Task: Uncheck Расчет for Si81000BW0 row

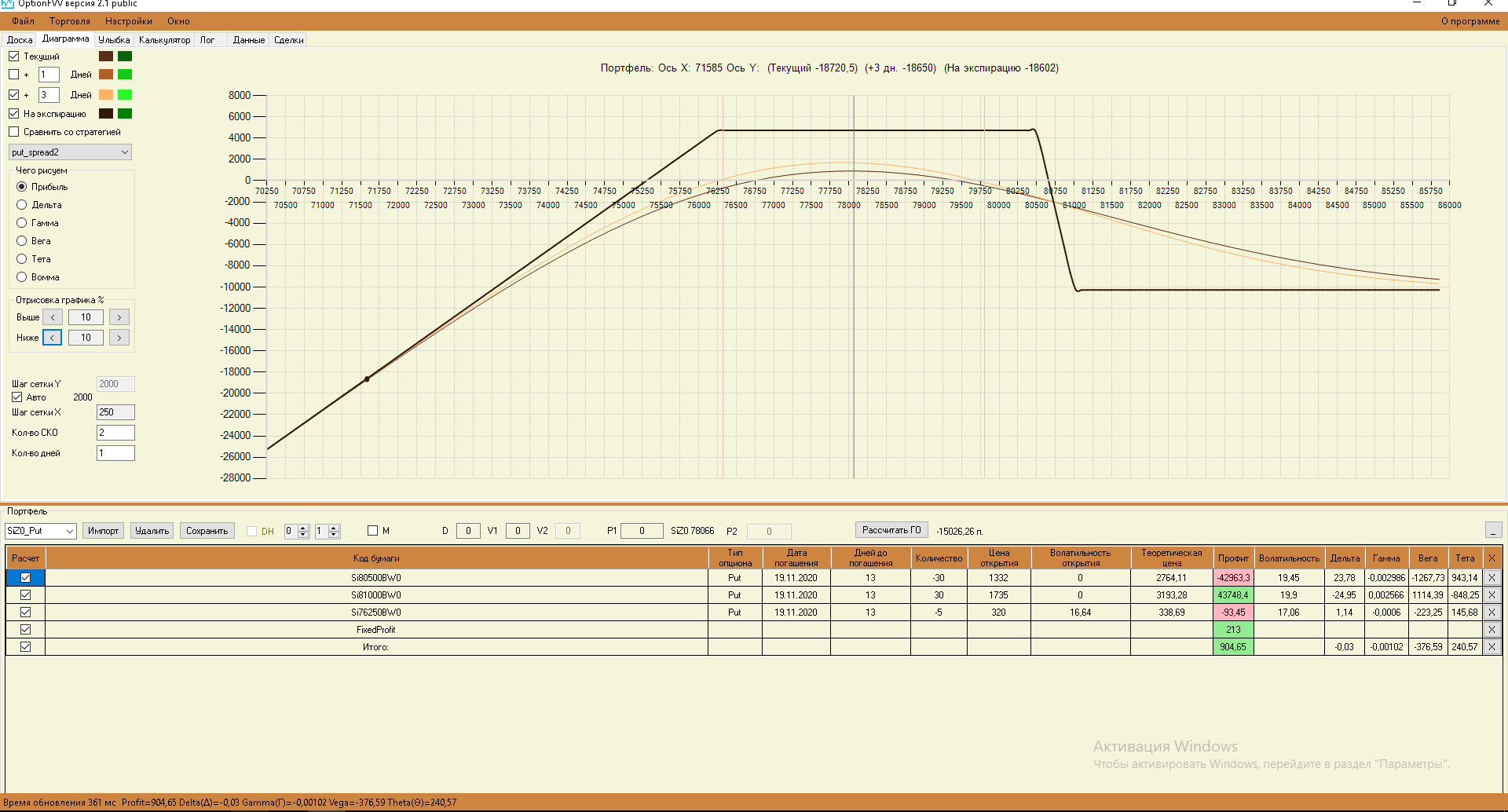Action: coord(25,595)
